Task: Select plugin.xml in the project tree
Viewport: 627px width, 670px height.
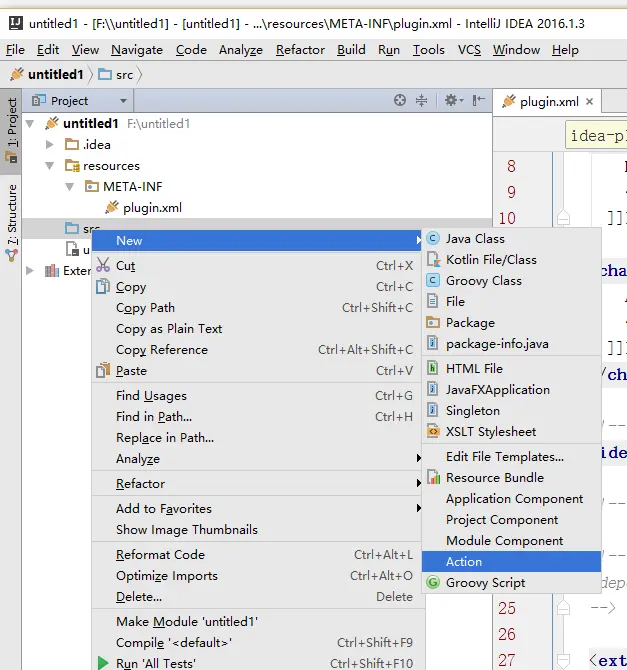Action: pyautogui.click(x=151, y=208)
